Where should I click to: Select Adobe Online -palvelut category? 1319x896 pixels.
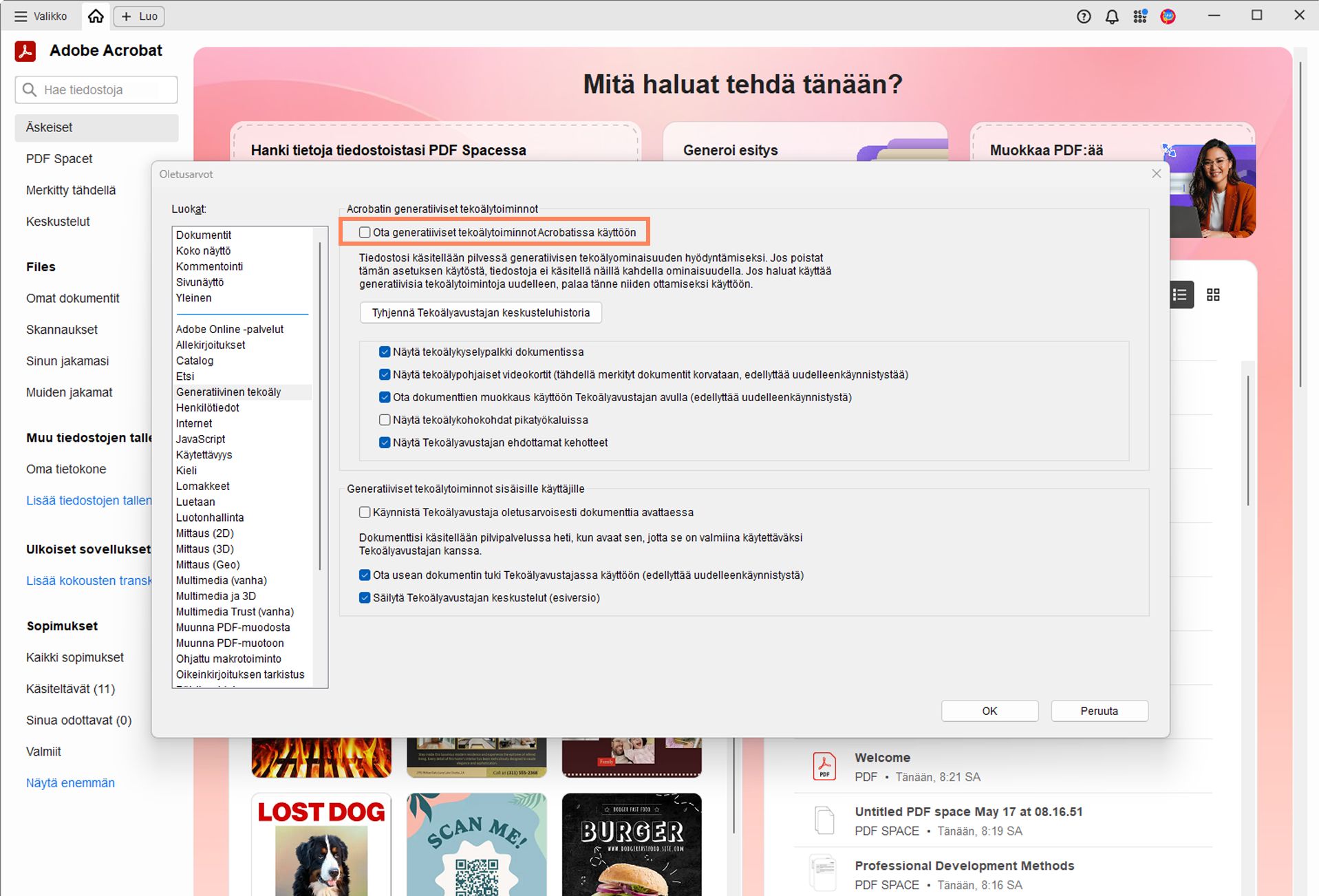230,329
